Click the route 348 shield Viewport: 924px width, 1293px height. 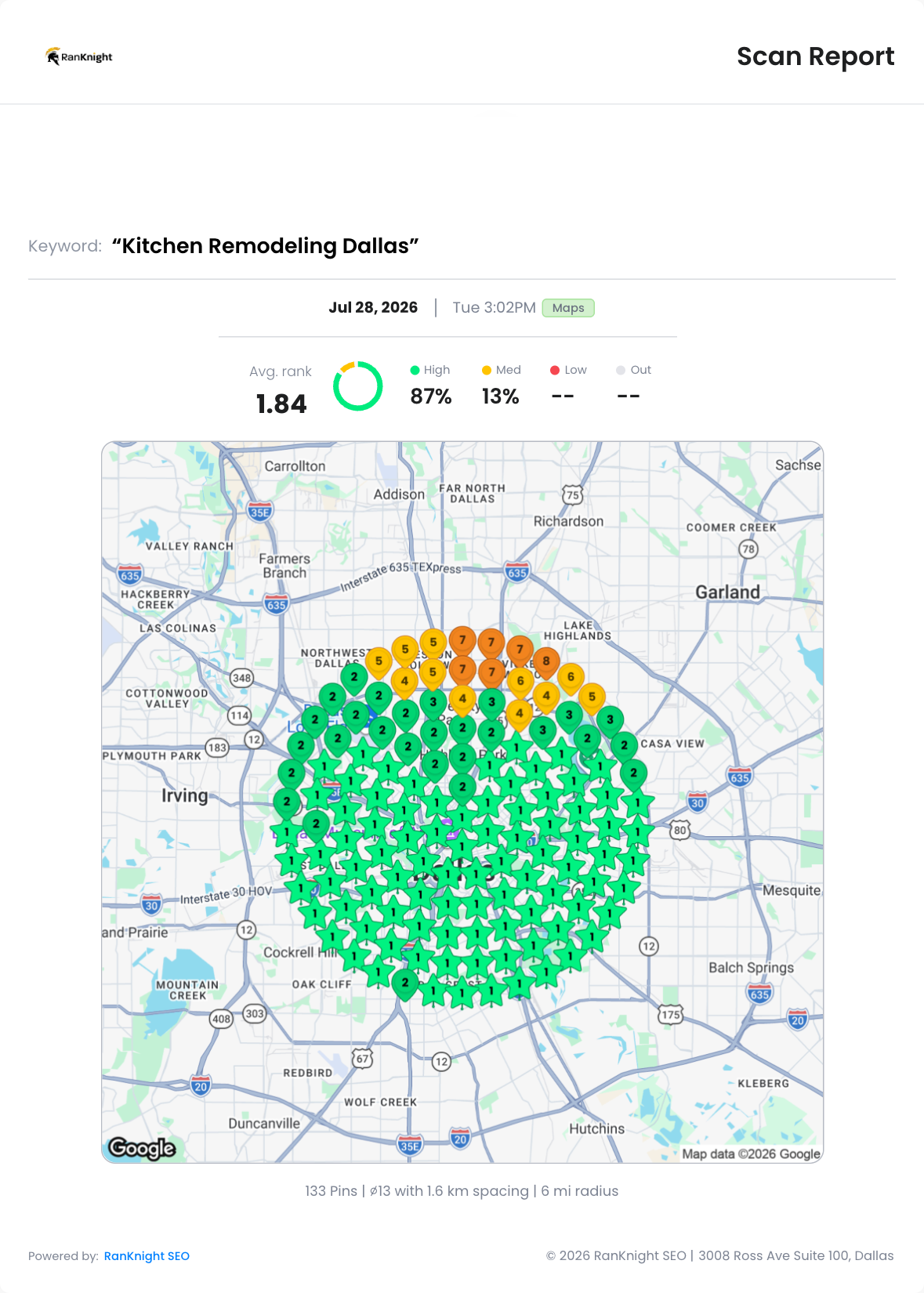[241, 678]
